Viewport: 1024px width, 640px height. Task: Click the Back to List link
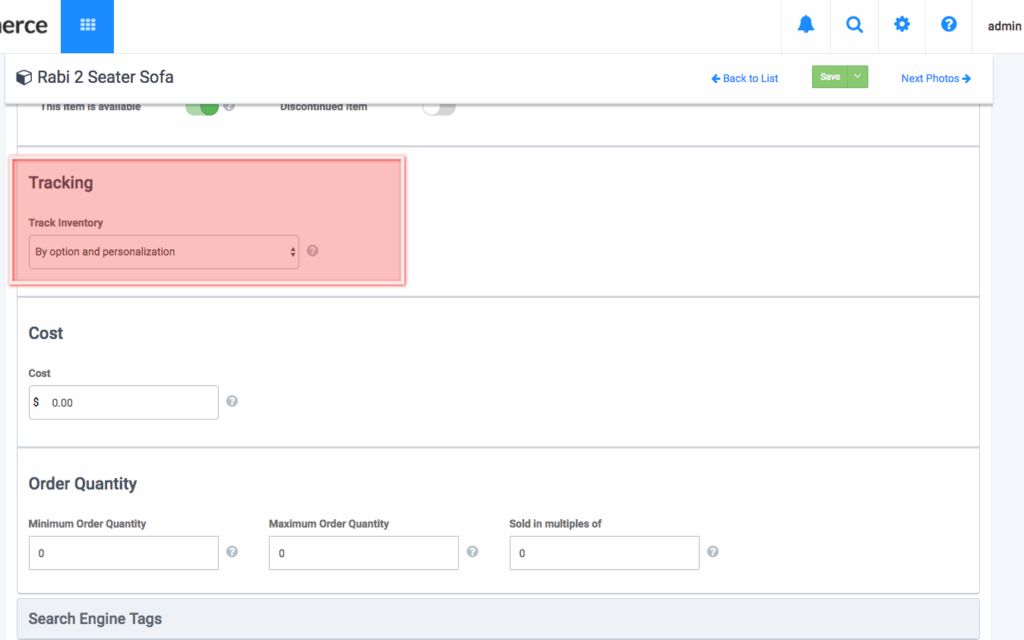click(745, 78)
